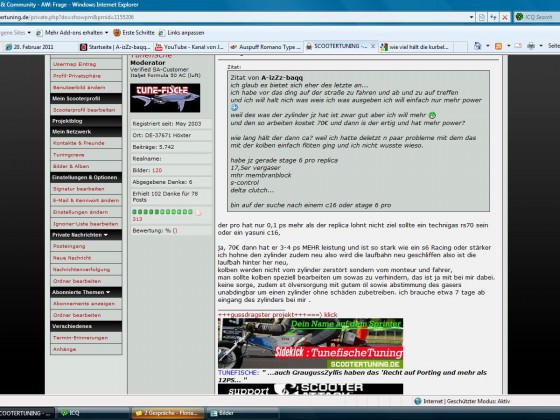
Task: Click the blue smiley emoticon in quote
Action: (234, 107)
